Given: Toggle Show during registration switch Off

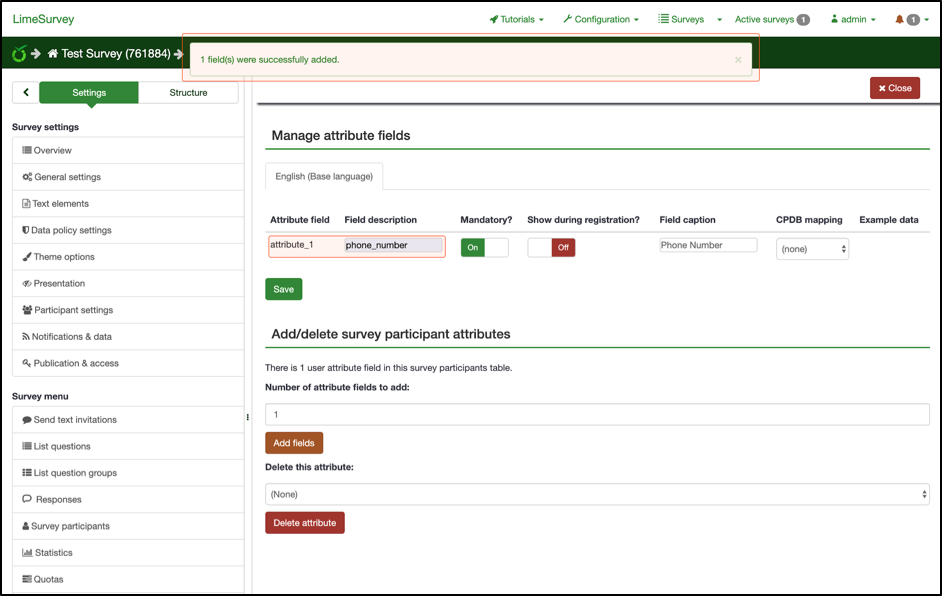Looking at the screenshot, I should 551,248.
